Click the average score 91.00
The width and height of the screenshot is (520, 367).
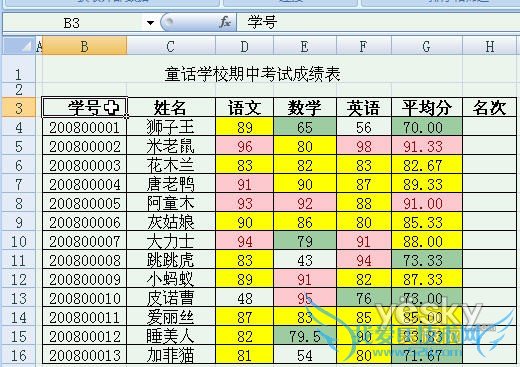427,203
